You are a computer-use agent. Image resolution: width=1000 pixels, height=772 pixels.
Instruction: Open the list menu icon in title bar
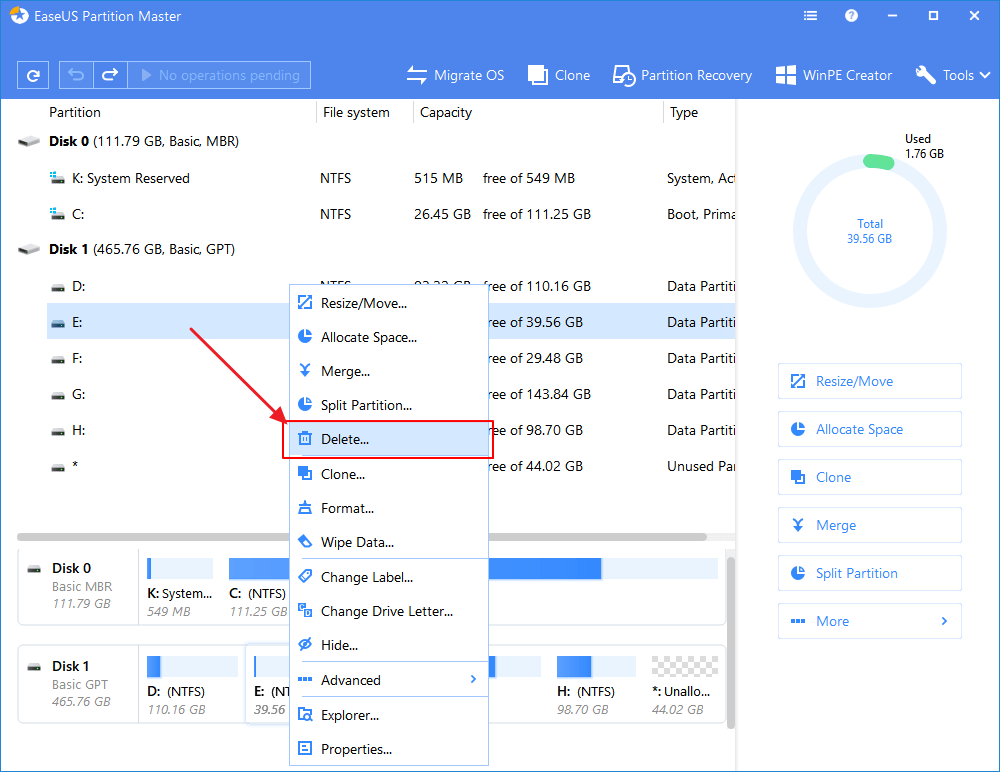click(x=811, y=16)
